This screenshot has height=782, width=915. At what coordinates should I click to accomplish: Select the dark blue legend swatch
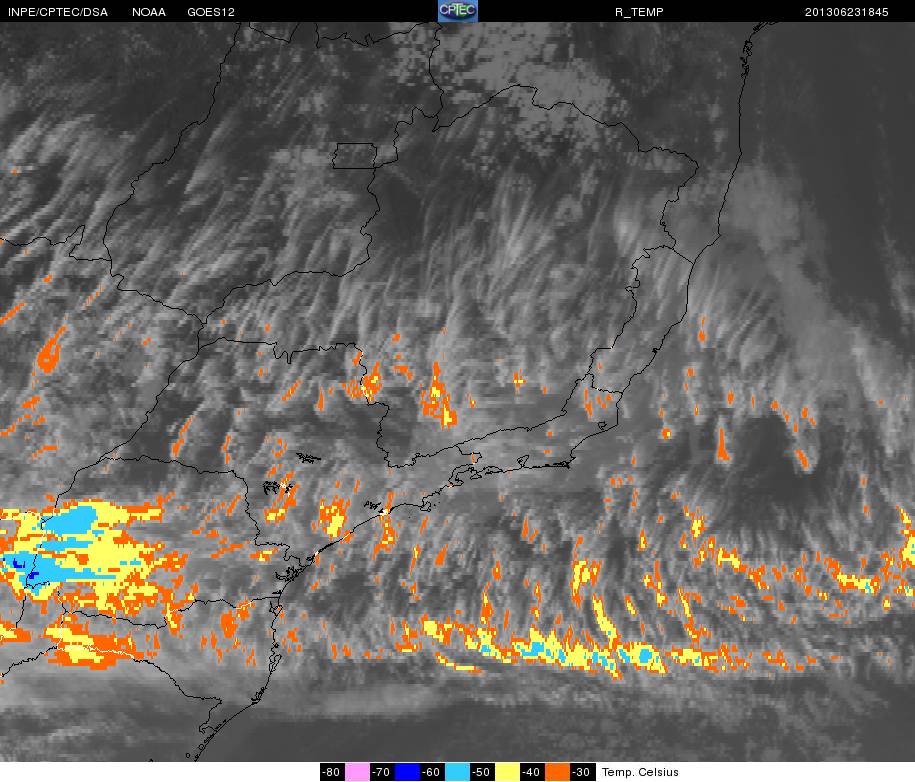pyautogui.click(x=407, y=772)
